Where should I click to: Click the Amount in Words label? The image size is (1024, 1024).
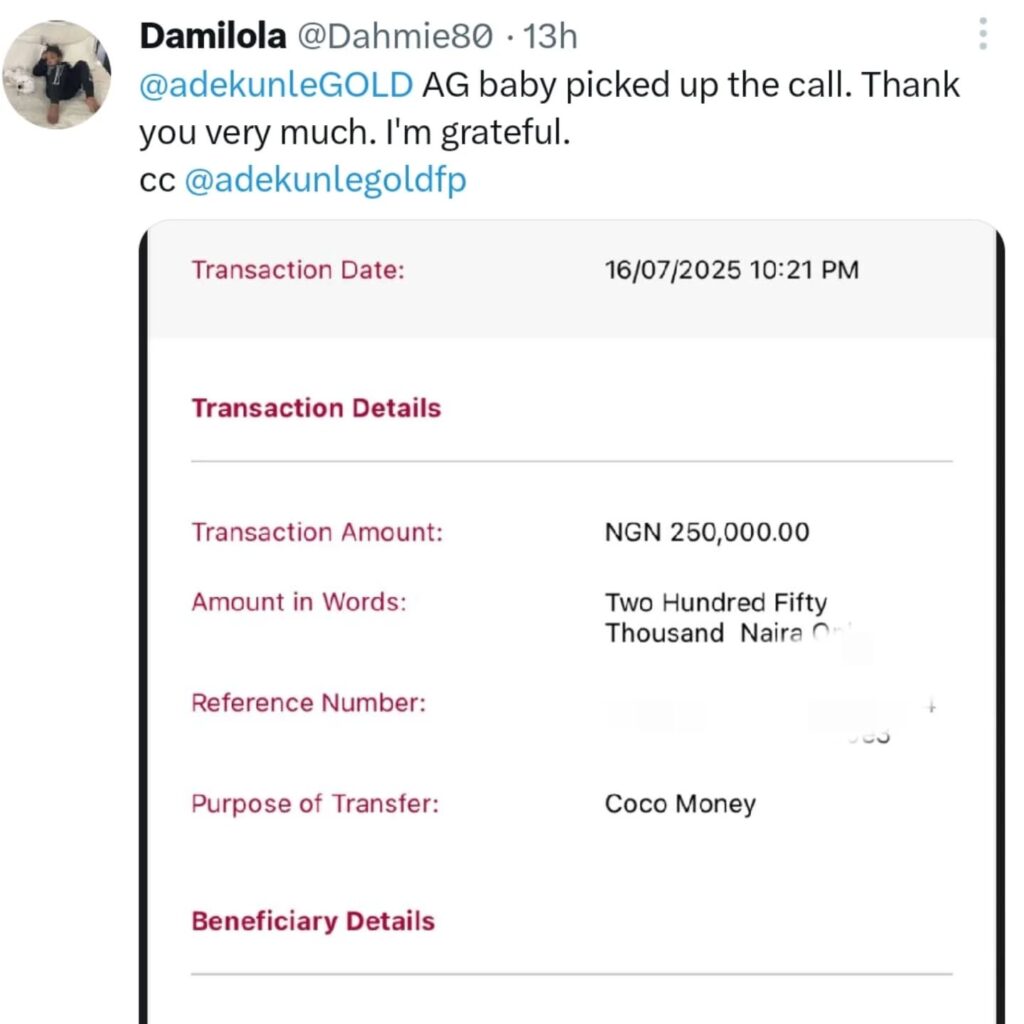pos(299,602)
